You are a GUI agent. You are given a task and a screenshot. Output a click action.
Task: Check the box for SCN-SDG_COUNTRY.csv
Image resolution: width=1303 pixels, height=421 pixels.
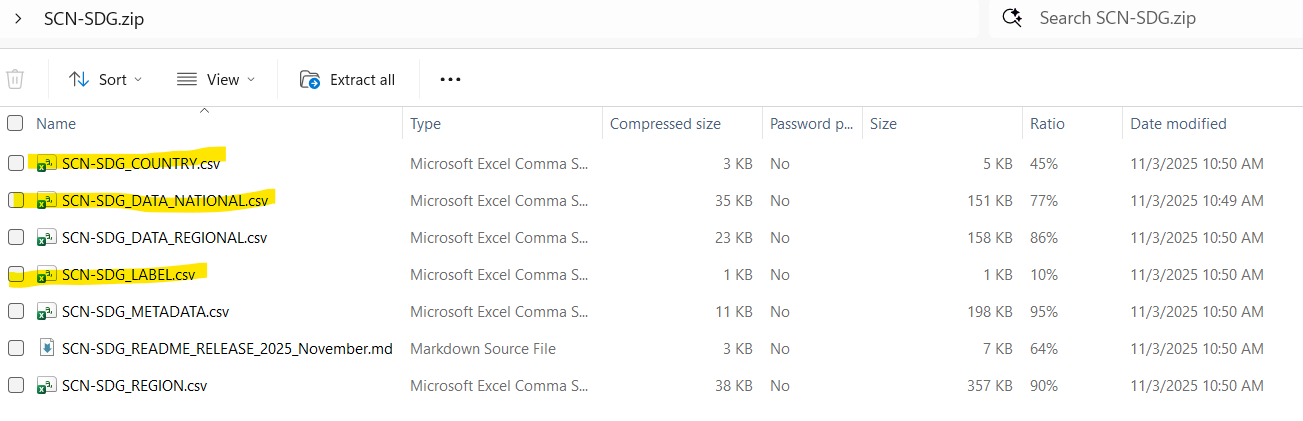pos(15,163)
